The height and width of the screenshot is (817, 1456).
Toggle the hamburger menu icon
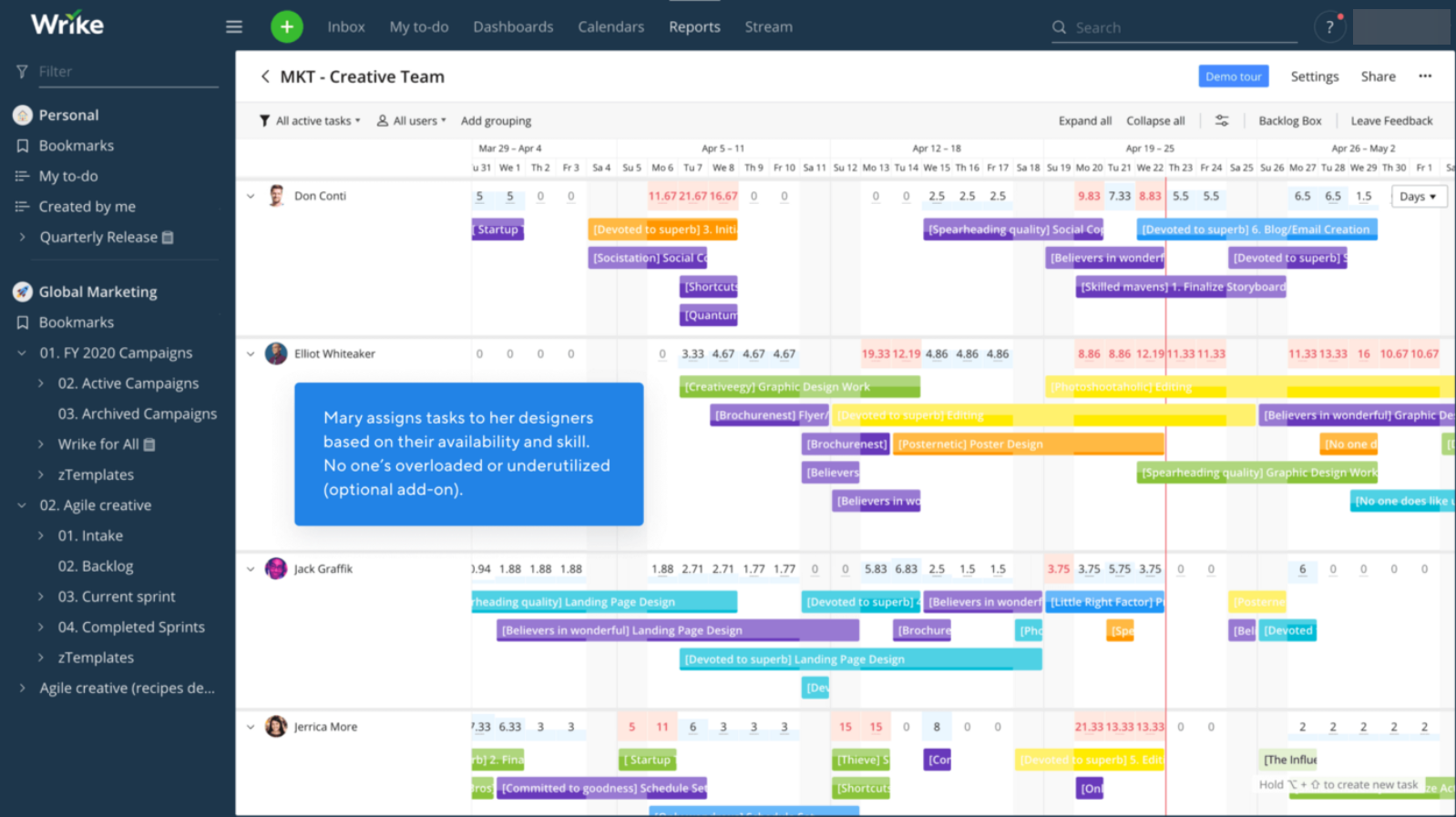click(x=234, y=27)
